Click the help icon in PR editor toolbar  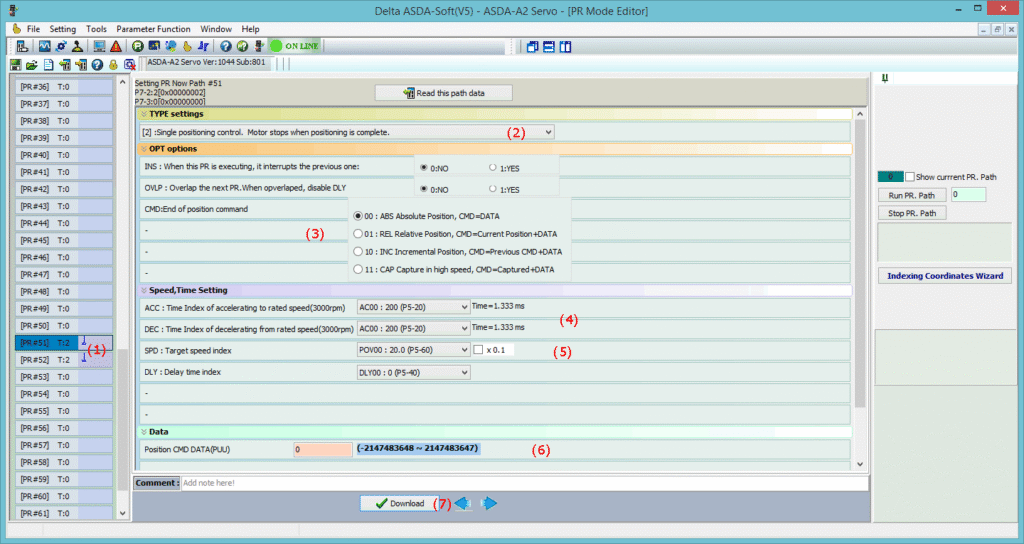tap(97, 65)
